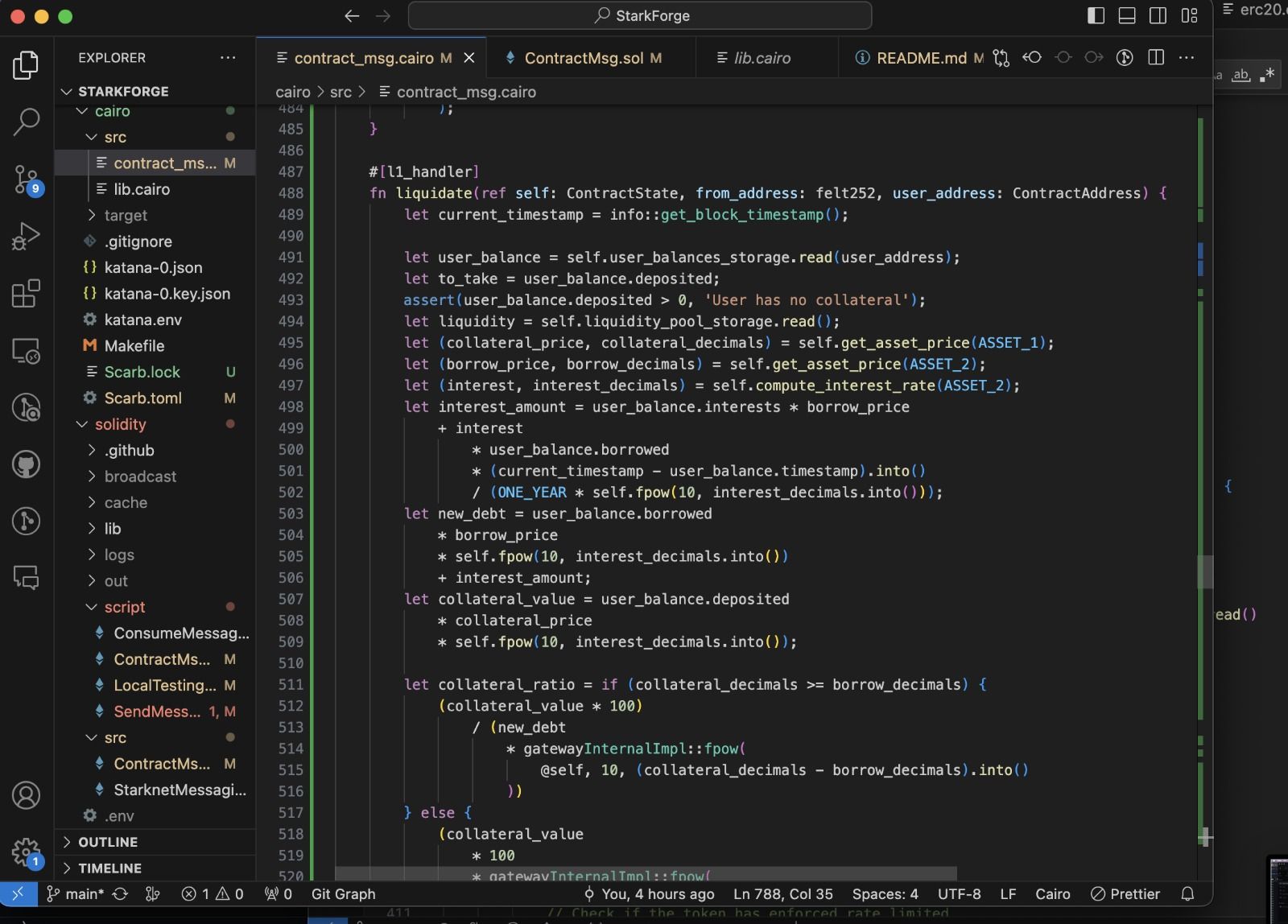This screenshot has height=924, width=1288.
Task: Open SendMess... script file
Action: click(155, 712)
